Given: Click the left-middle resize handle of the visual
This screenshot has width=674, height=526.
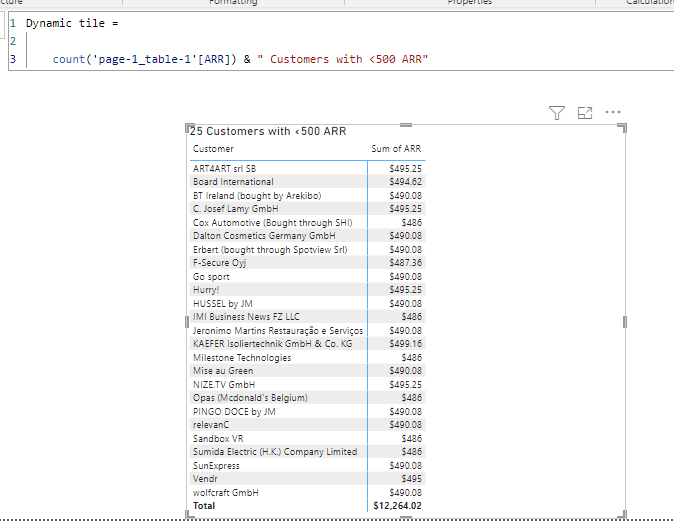Looking at the screenshot, I should [187, 322].
